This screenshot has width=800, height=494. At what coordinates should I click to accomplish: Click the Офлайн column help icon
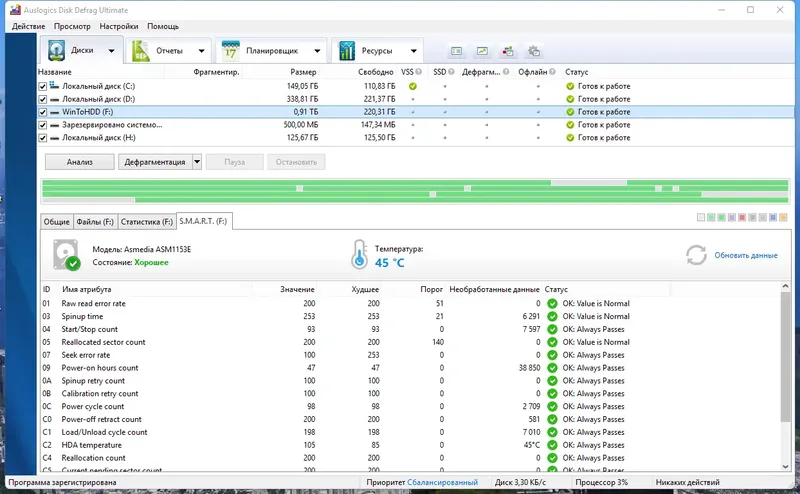pos(552,72)
